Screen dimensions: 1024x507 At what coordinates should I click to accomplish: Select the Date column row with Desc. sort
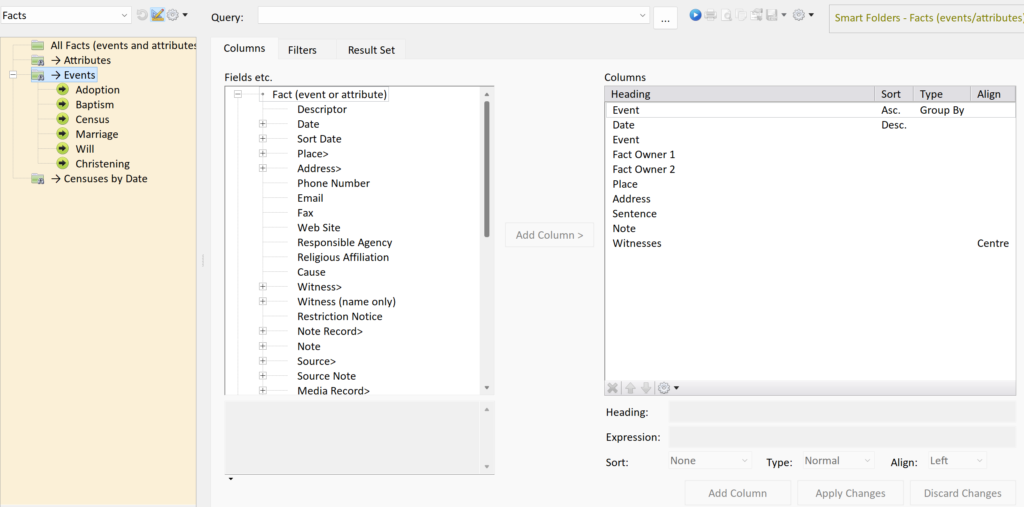pyautogui.click(x=810, y=125)
